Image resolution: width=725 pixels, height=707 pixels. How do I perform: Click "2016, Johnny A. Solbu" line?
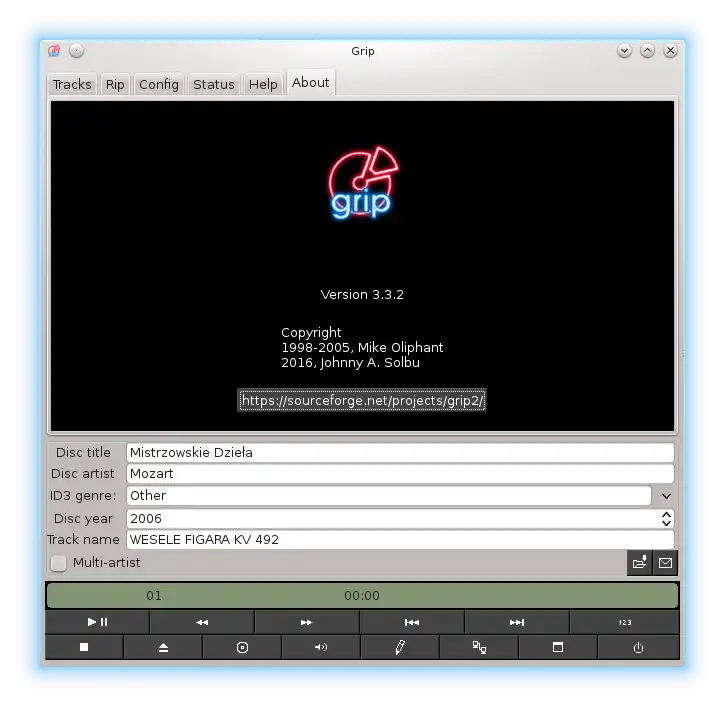(x=350, y=363)
